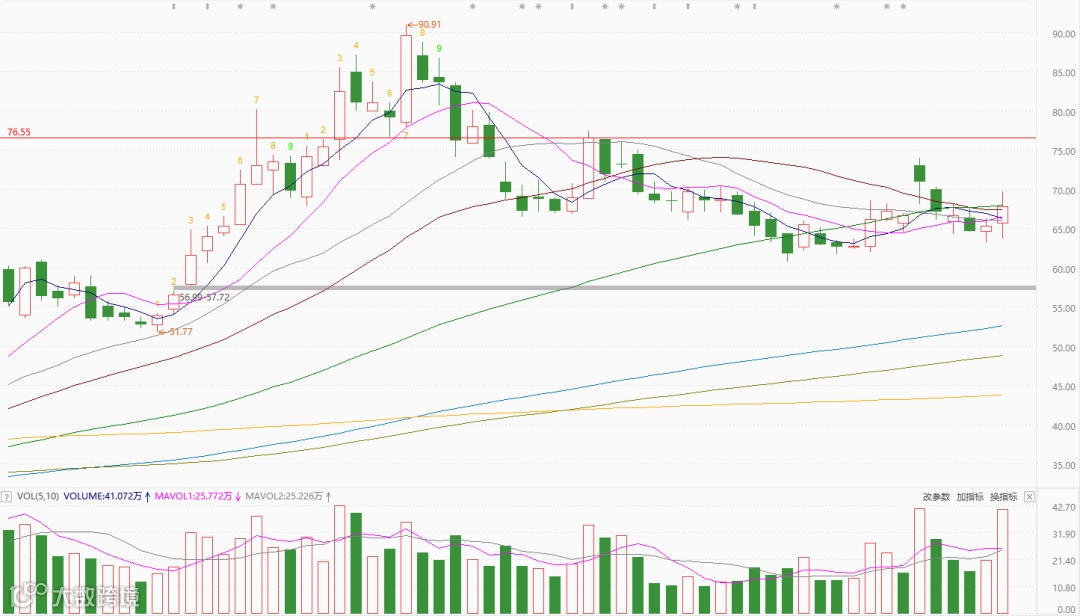Click the 90.00 price axis label
The height and width of the screenshot is (616, 1080).
coord(1062,34)
